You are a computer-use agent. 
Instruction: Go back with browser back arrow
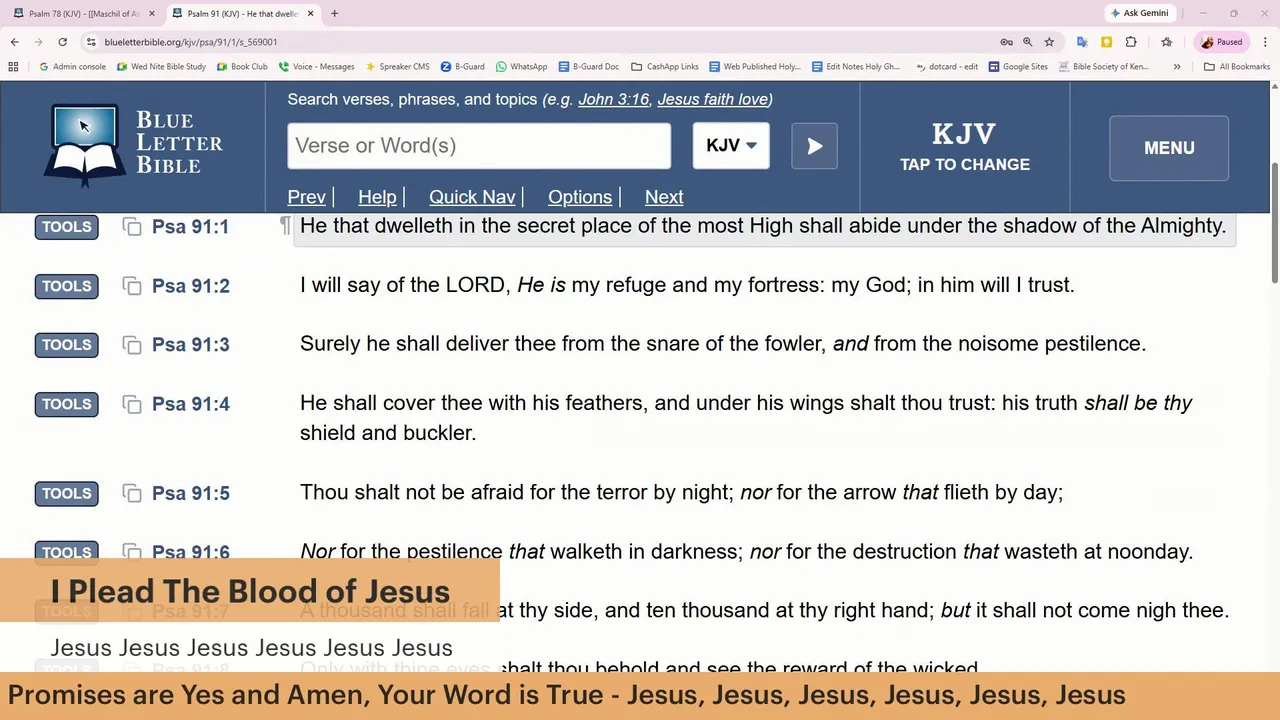15,42
